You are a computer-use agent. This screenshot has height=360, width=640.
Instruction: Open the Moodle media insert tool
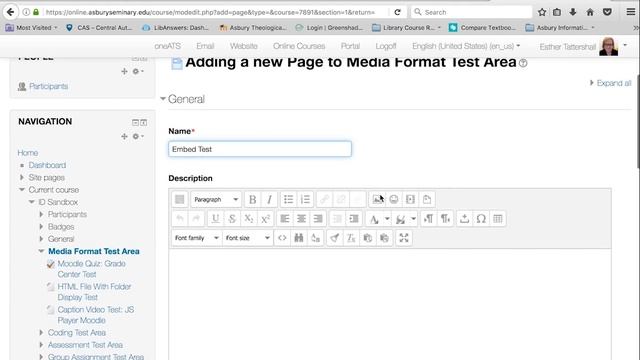(x=410, y=199)
